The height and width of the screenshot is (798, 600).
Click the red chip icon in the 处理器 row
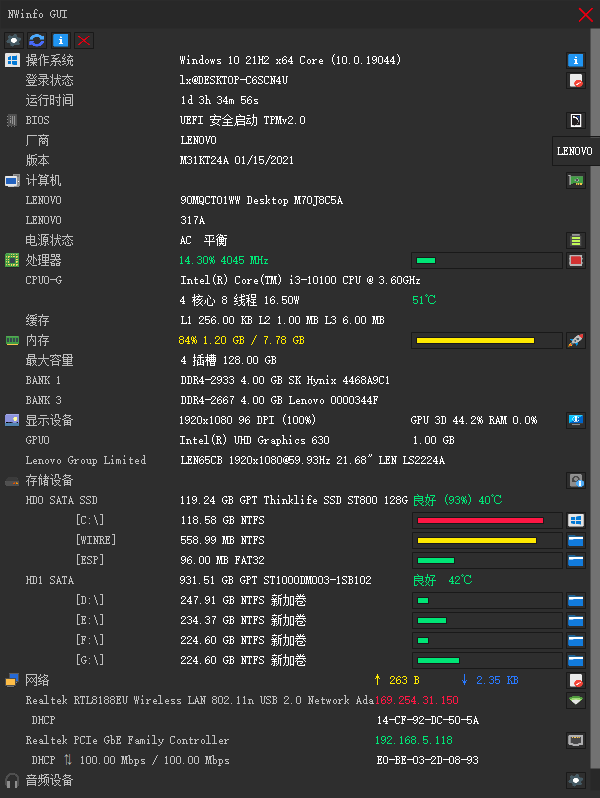(576, 261)
